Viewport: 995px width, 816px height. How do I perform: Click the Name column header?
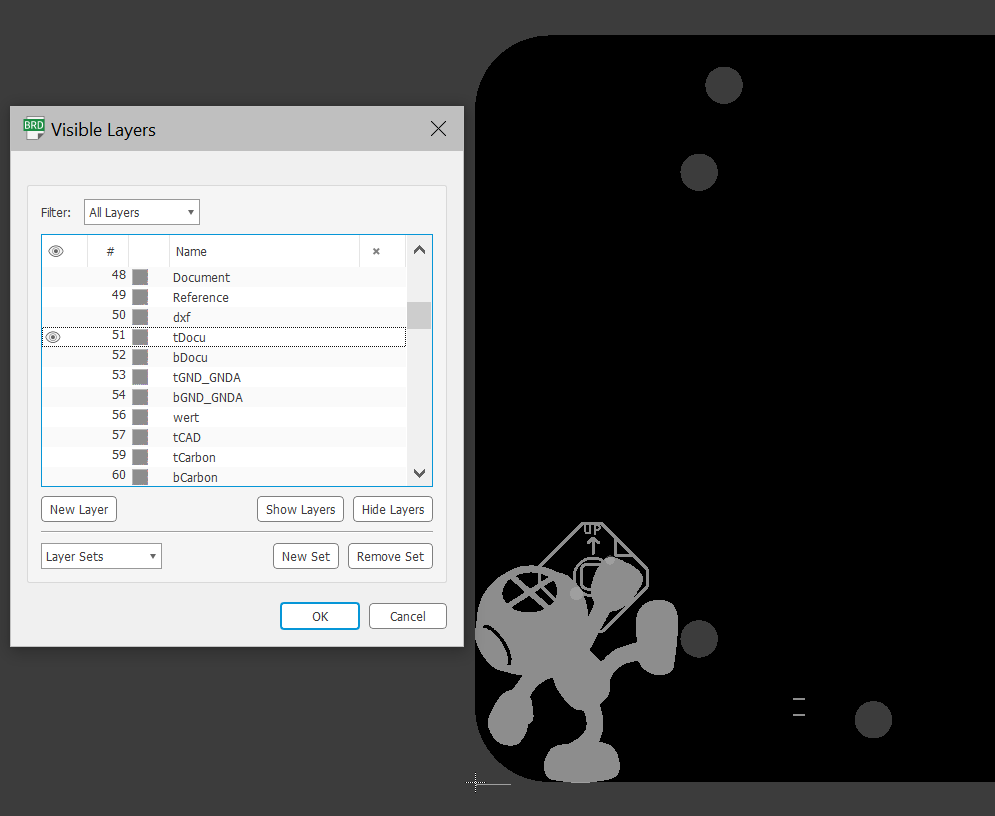pos(191,251)
